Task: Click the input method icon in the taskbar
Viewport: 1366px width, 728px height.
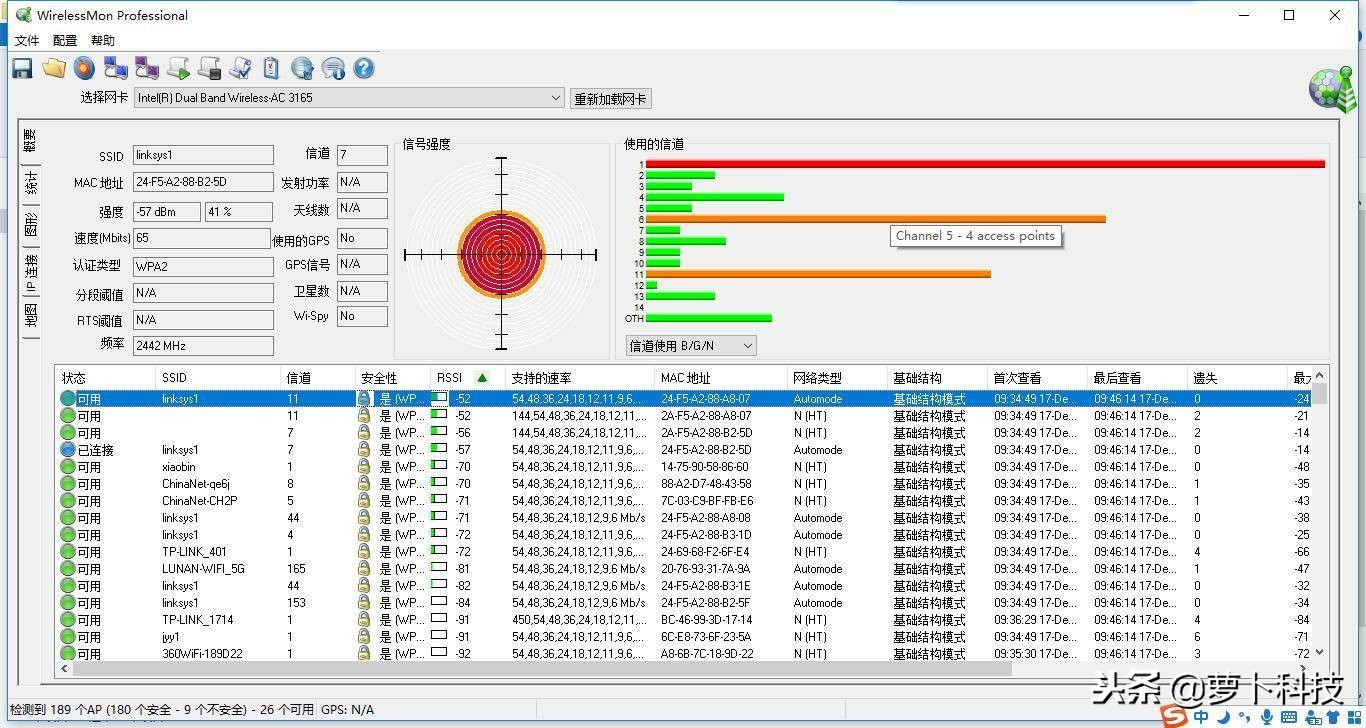Action: click(x=1201, y=716)
